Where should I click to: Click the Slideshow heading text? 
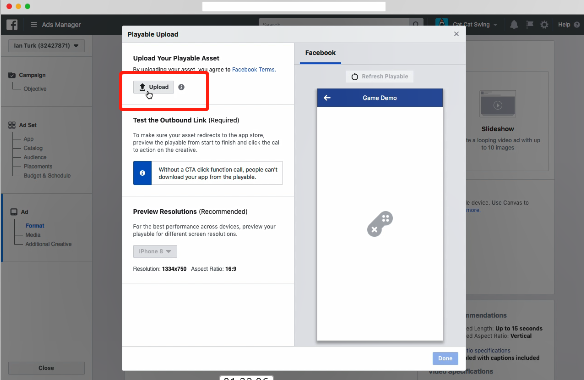pyautogui.click(x=498, y=129)
